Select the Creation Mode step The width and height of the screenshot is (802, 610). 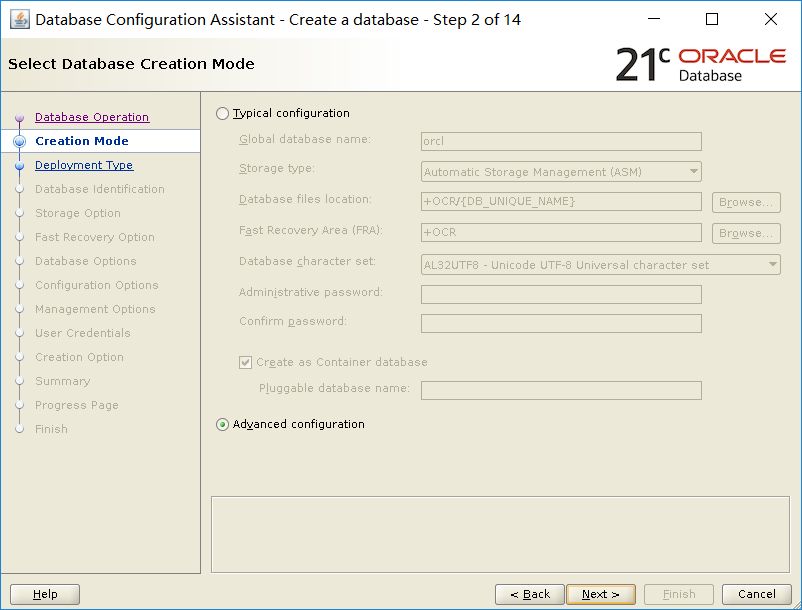82,141
